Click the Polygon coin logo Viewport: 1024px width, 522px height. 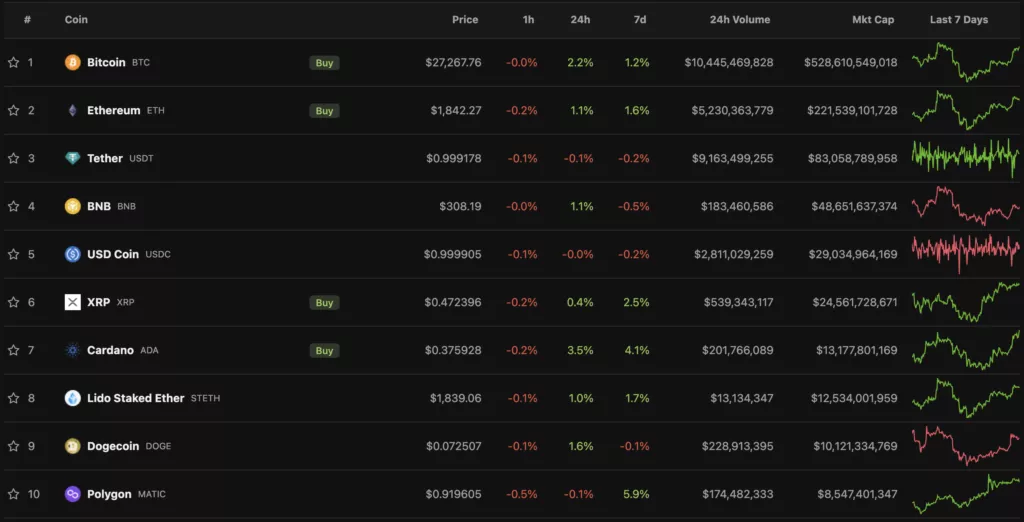coord(72,494)
